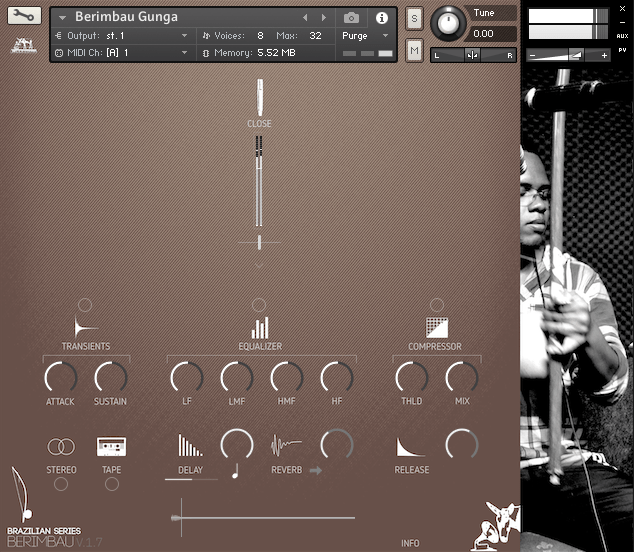Toggle the Equalizer power circle
Image resolution: width=634 pixels, height=552 pixels.
259,304
